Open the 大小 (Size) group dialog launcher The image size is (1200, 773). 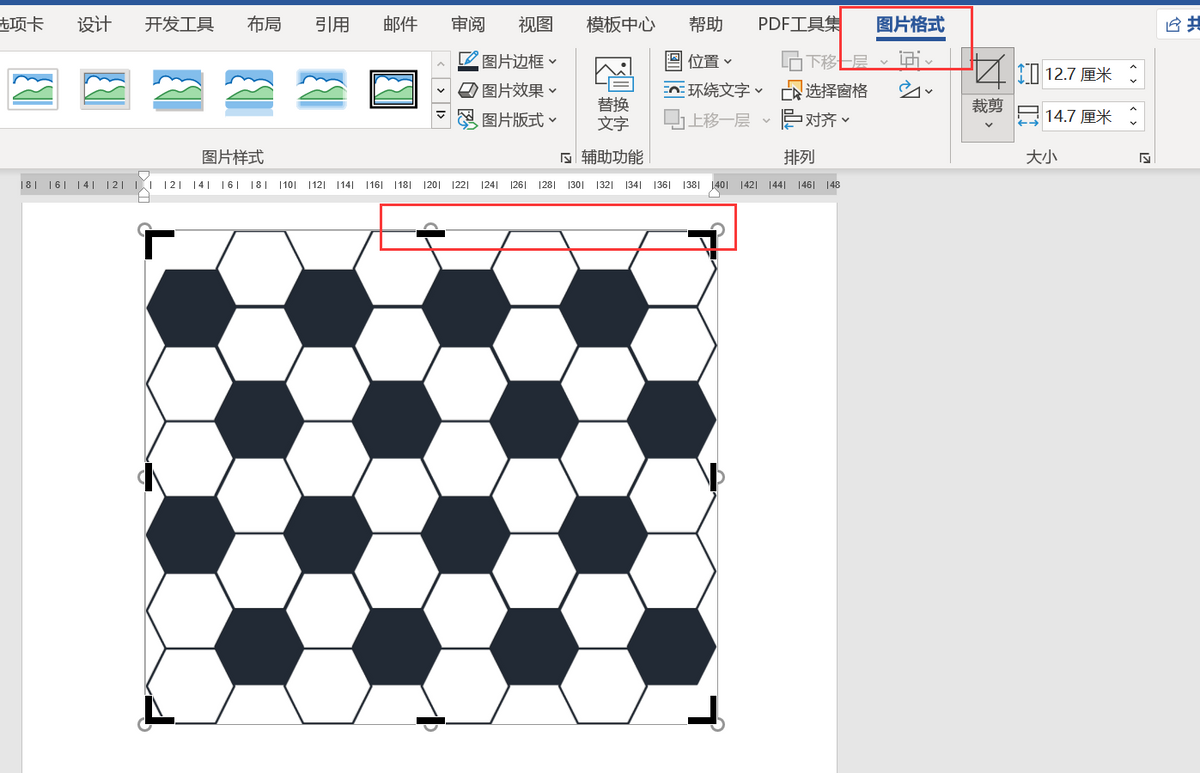point(1145,158)
